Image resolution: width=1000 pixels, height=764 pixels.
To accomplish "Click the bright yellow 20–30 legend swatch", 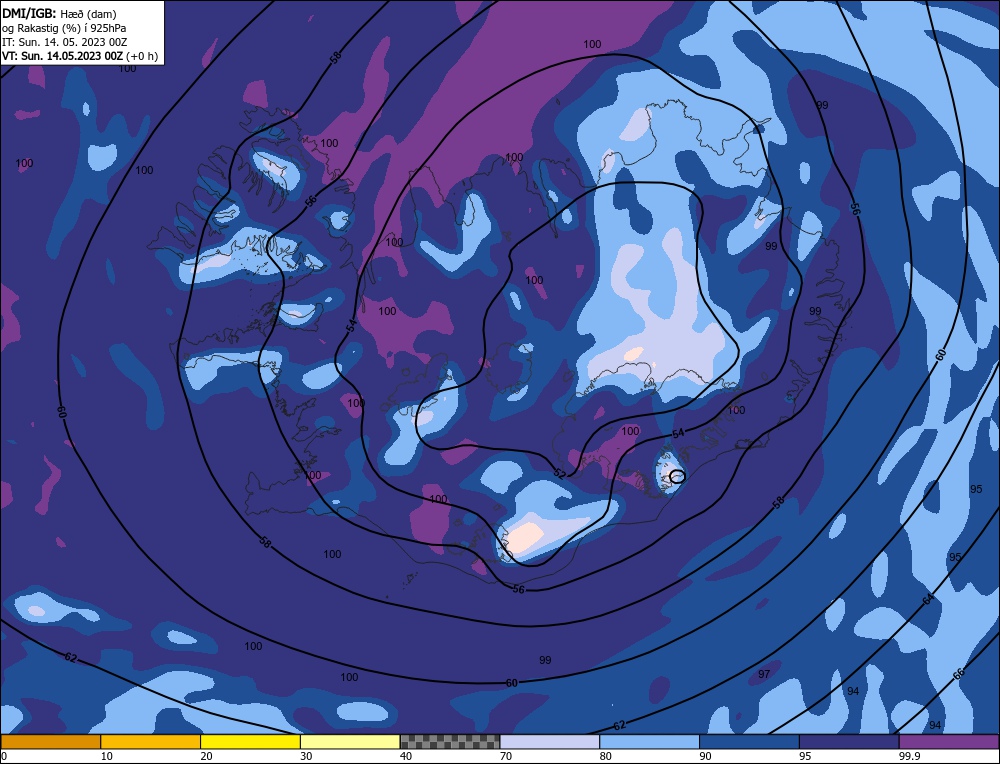I will coord(251,742).
